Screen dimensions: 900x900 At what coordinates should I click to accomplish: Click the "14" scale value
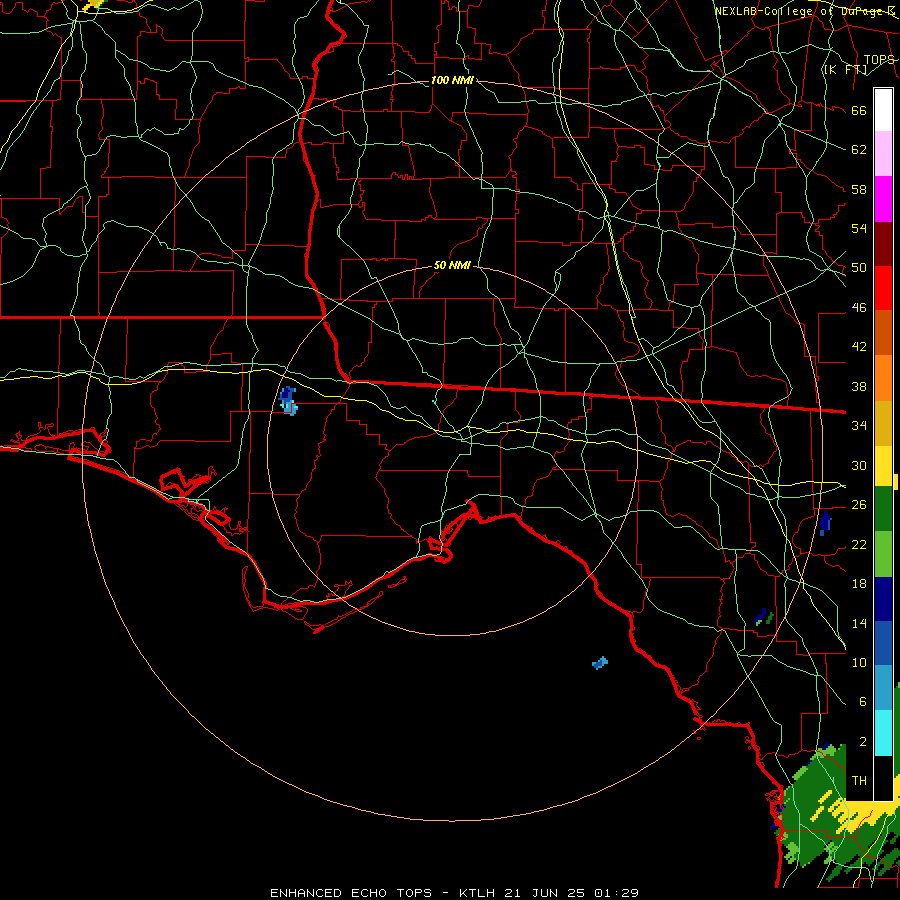(x=859, y=623)
